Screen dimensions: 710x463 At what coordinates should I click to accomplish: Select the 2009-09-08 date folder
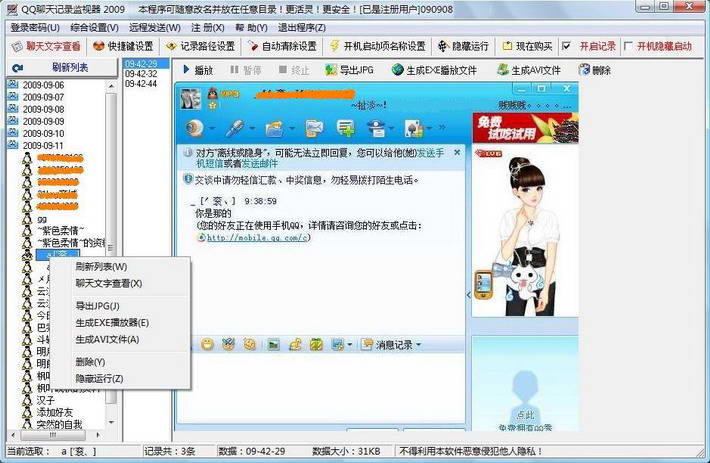(x=43, y=110)
